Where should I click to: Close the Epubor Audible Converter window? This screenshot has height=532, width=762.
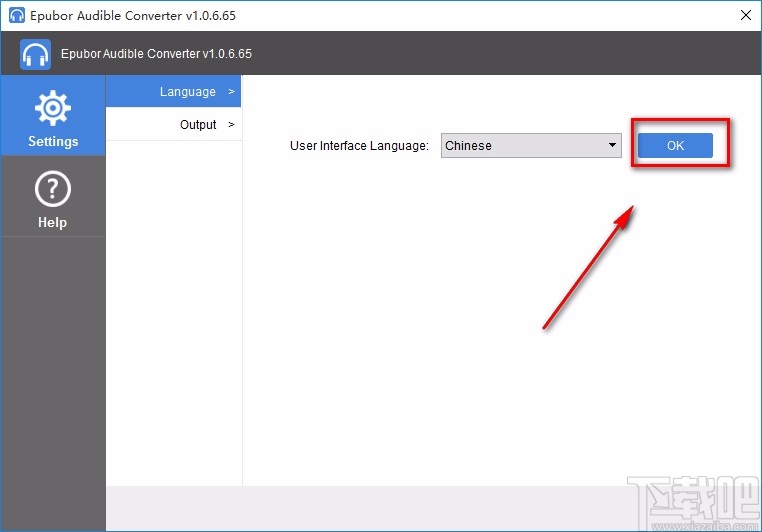745,15
